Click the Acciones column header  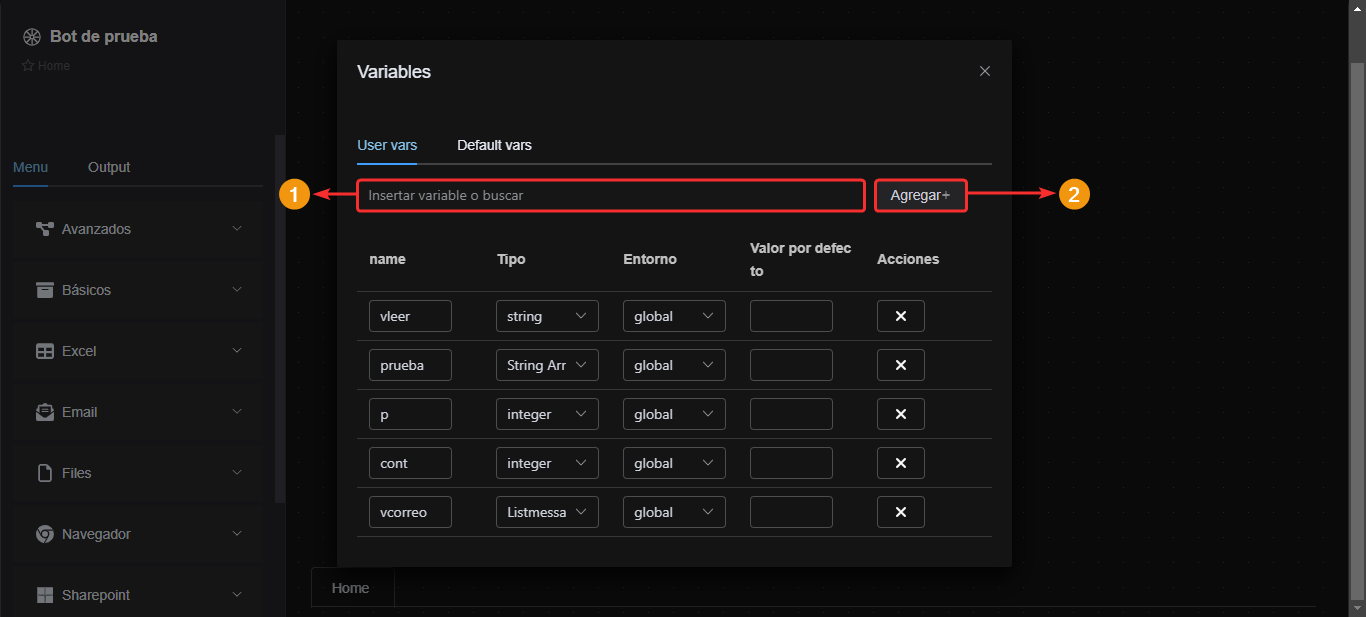908,259
